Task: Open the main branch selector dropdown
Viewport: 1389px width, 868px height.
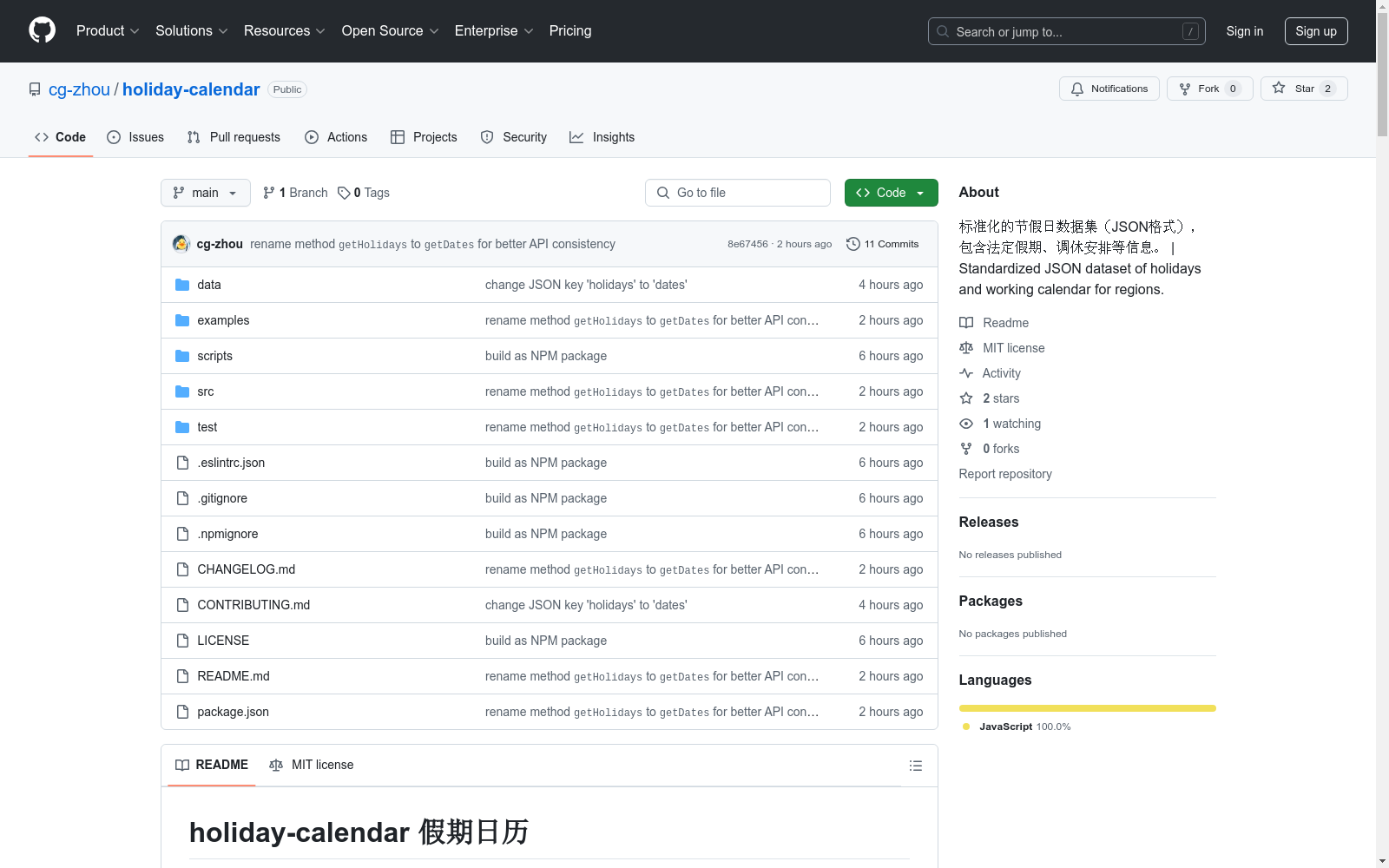Action: (x=206, y=193)
